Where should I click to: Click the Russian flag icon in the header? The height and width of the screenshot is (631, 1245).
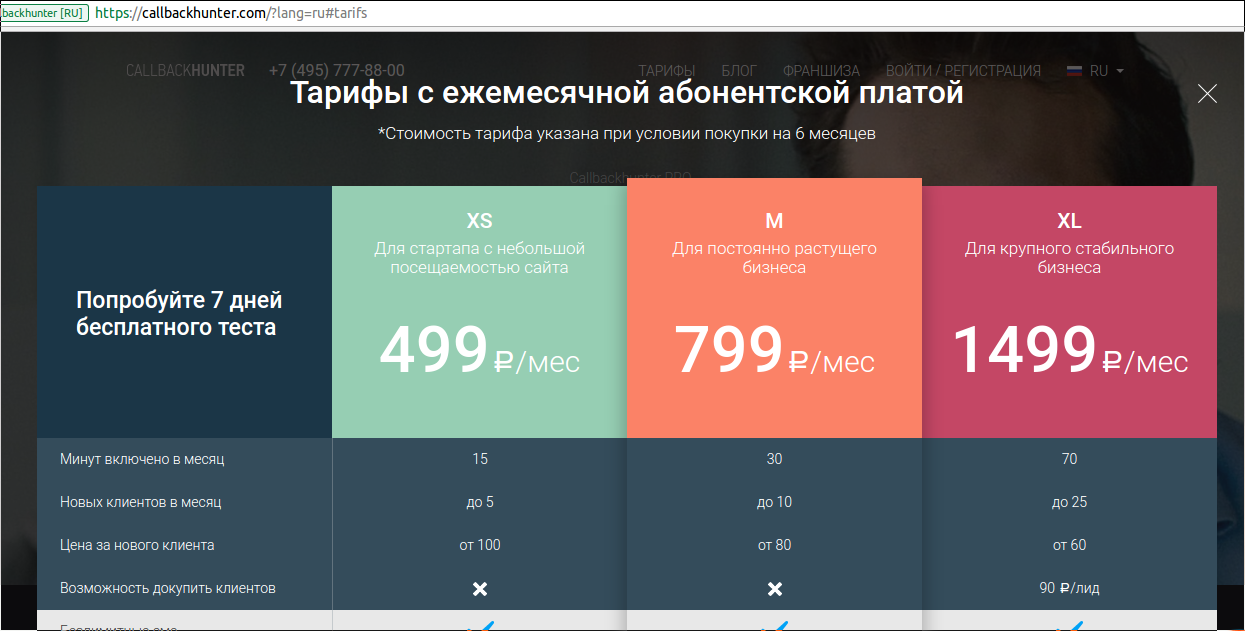tap(1075, 71)
